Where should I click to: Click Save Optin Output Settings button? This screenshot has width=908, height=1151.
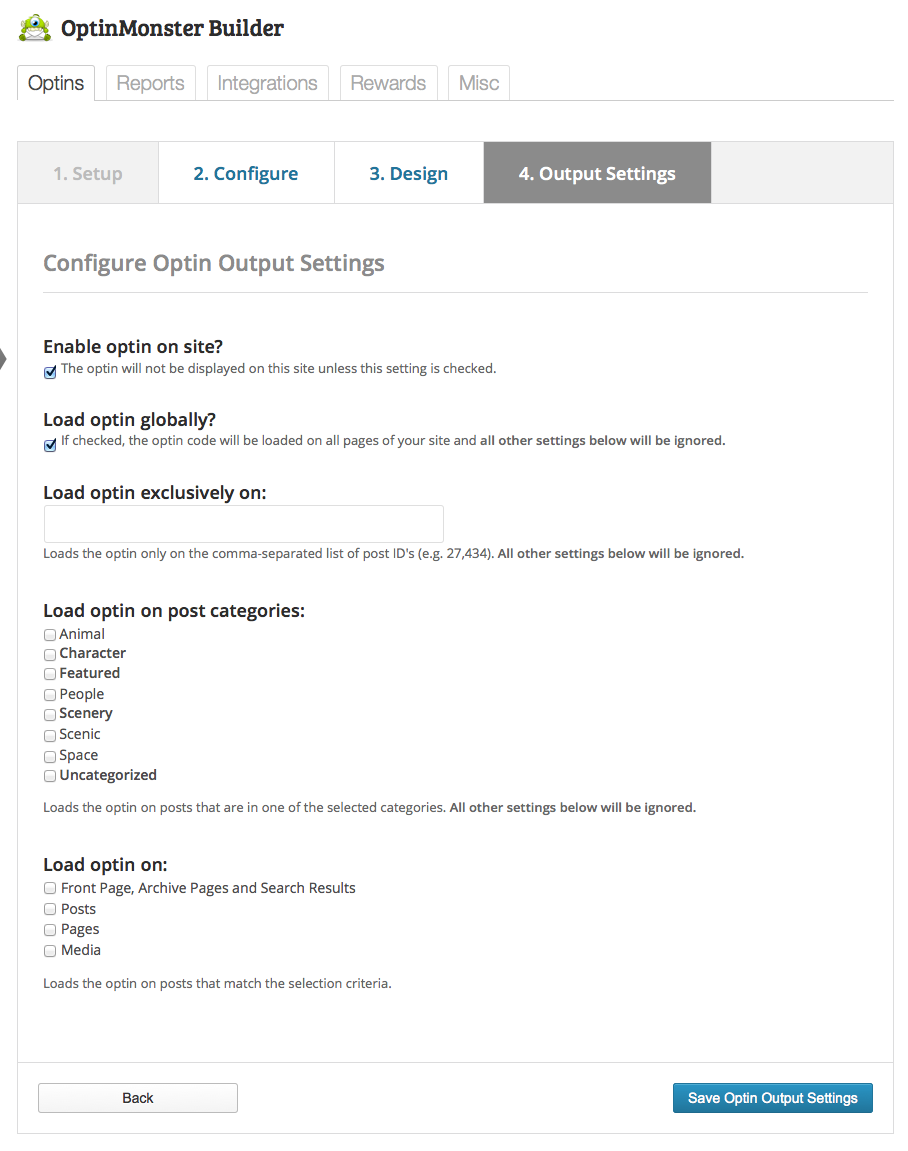click(772, 1098)
